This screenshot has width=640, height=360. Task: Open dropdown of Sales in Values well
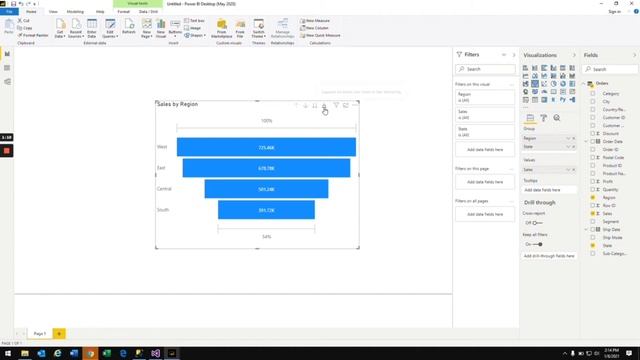pos(568,170)
